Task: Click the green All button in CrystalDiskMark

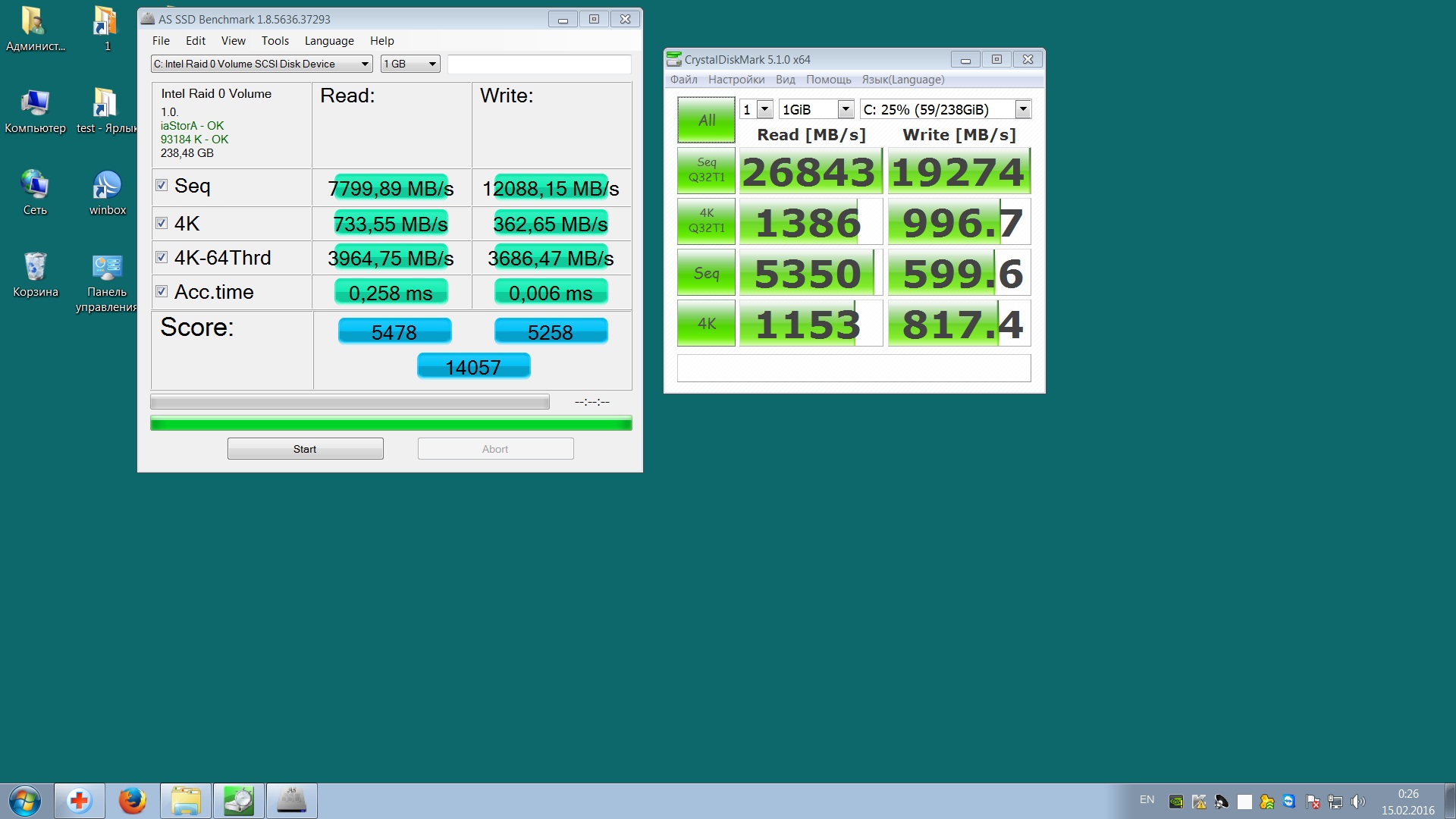Action: coord(706,120)
